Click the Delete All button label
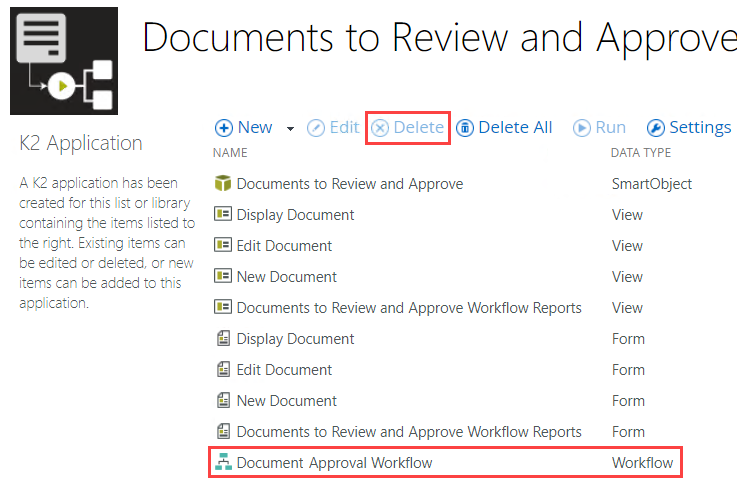This screenshot has height=492, width=737. pos(515,127)
